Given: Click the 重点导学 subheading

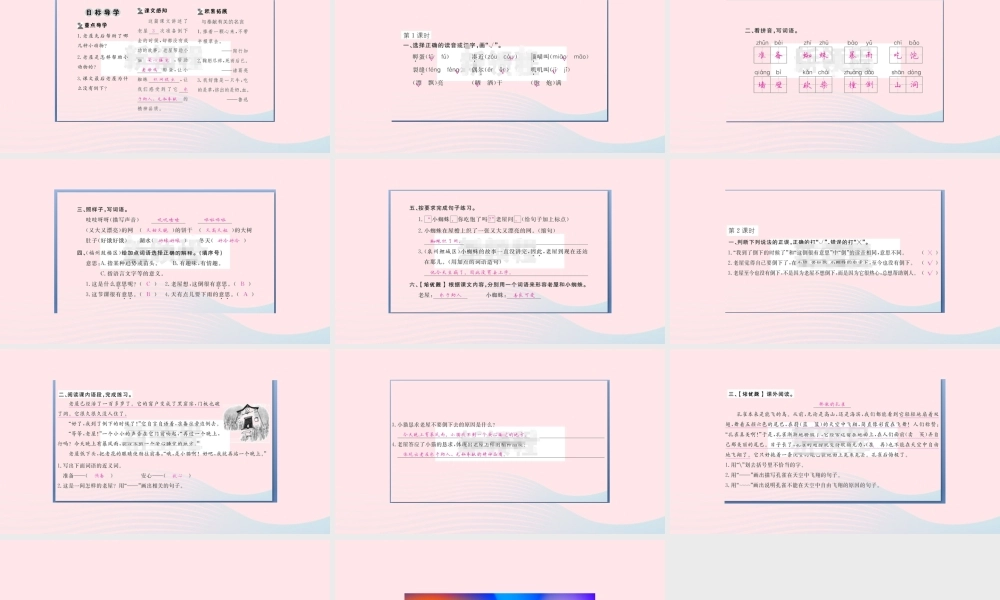Looking at the screenshot, I should coord(92,26).
